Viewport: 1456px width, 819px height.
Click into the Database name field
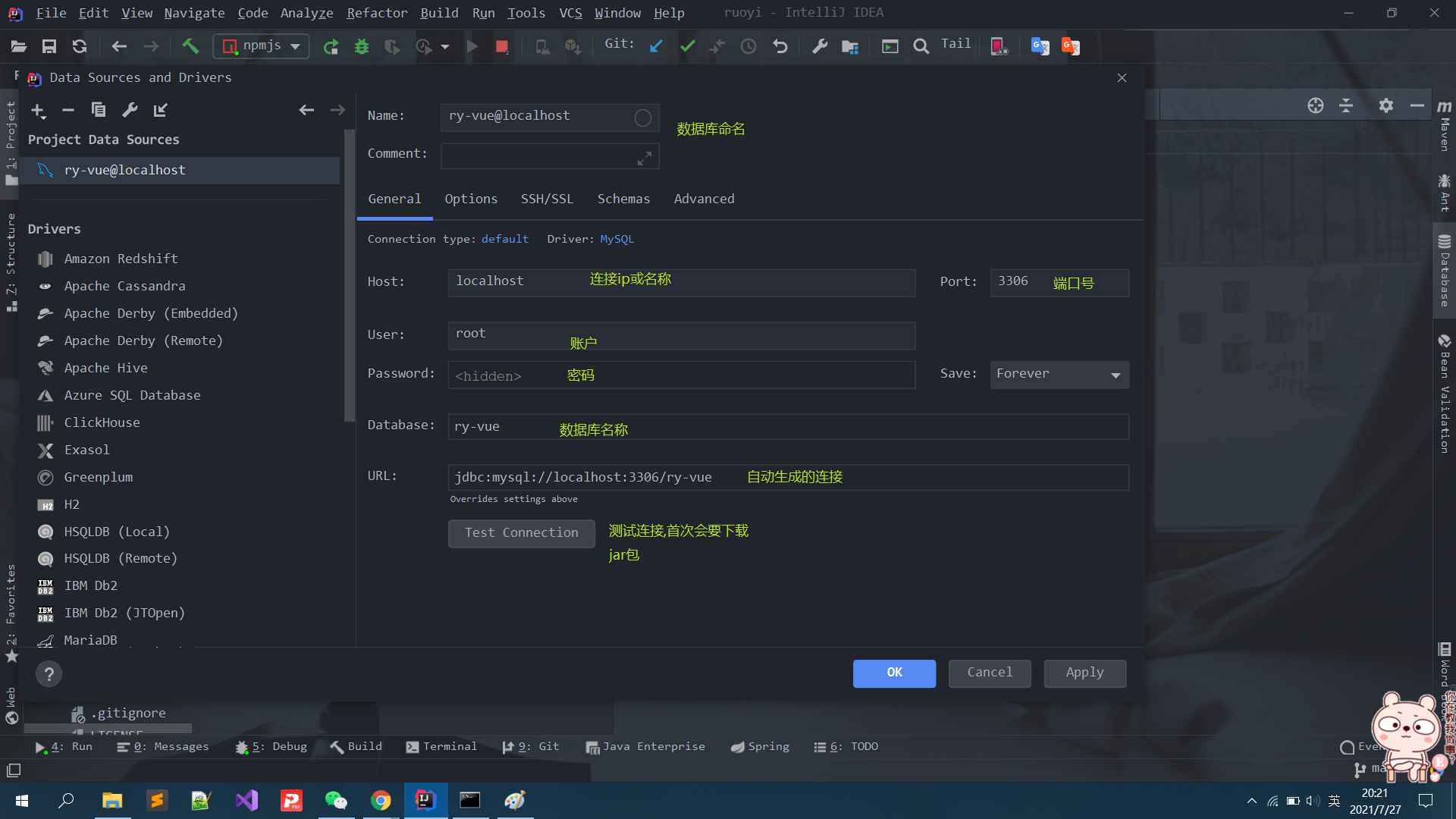tap(789, 427)
